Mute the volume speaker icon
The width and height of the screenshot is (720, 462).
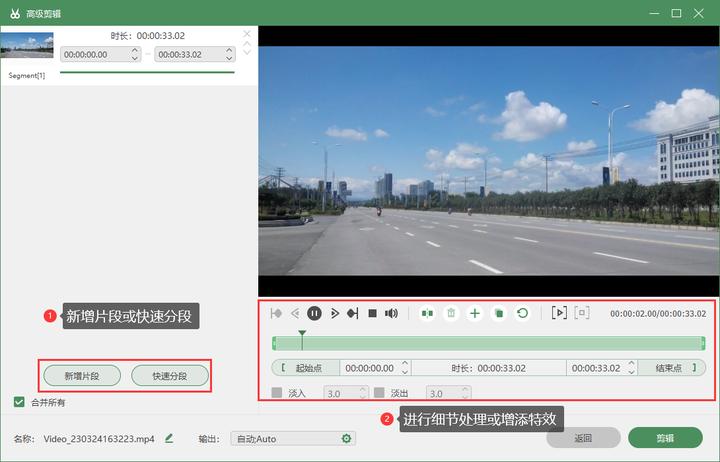coord(391,314)
